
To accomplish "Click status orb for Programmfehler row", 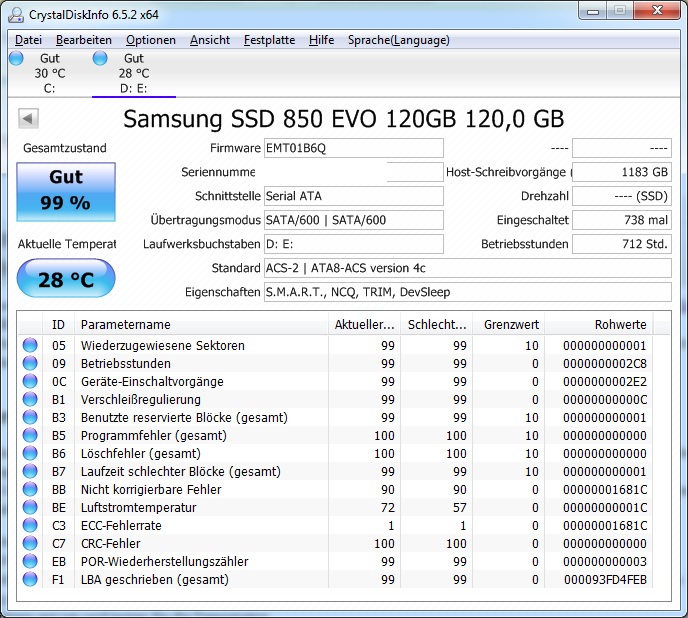I will tap(30, 435).
